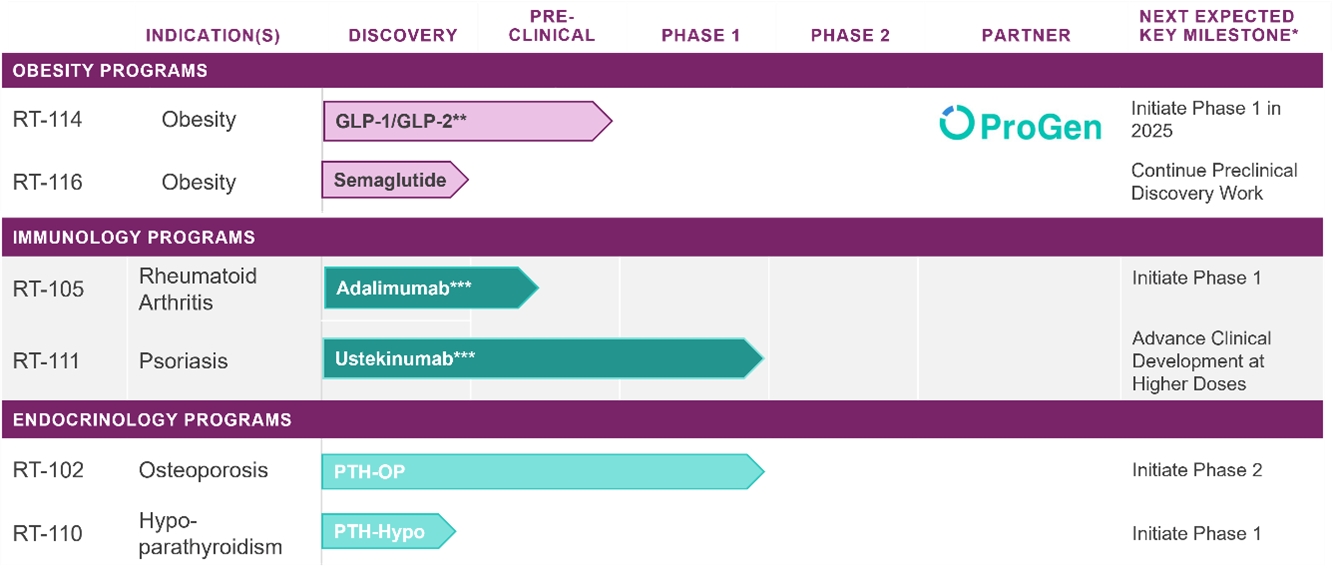This screenshot has height=573, width=1333.
Task: Click the Next Expected Key Milestone heading
Action: coord(1216,26)
